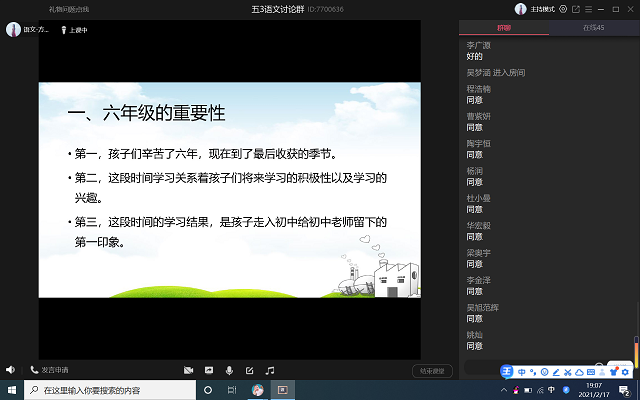Mute the microphone in bottom toolbar
This screenshot has height=400, width=640.
tap(229, 370)
